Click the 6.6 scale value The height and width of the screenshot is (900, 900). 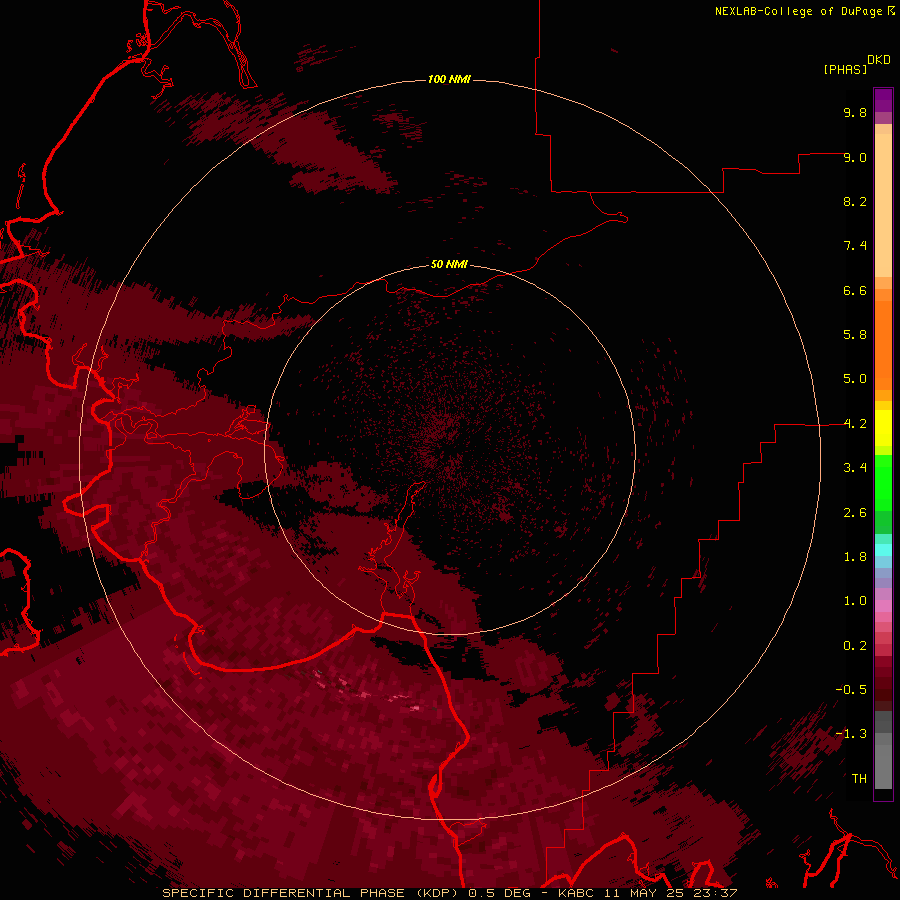tap(855, 290)
